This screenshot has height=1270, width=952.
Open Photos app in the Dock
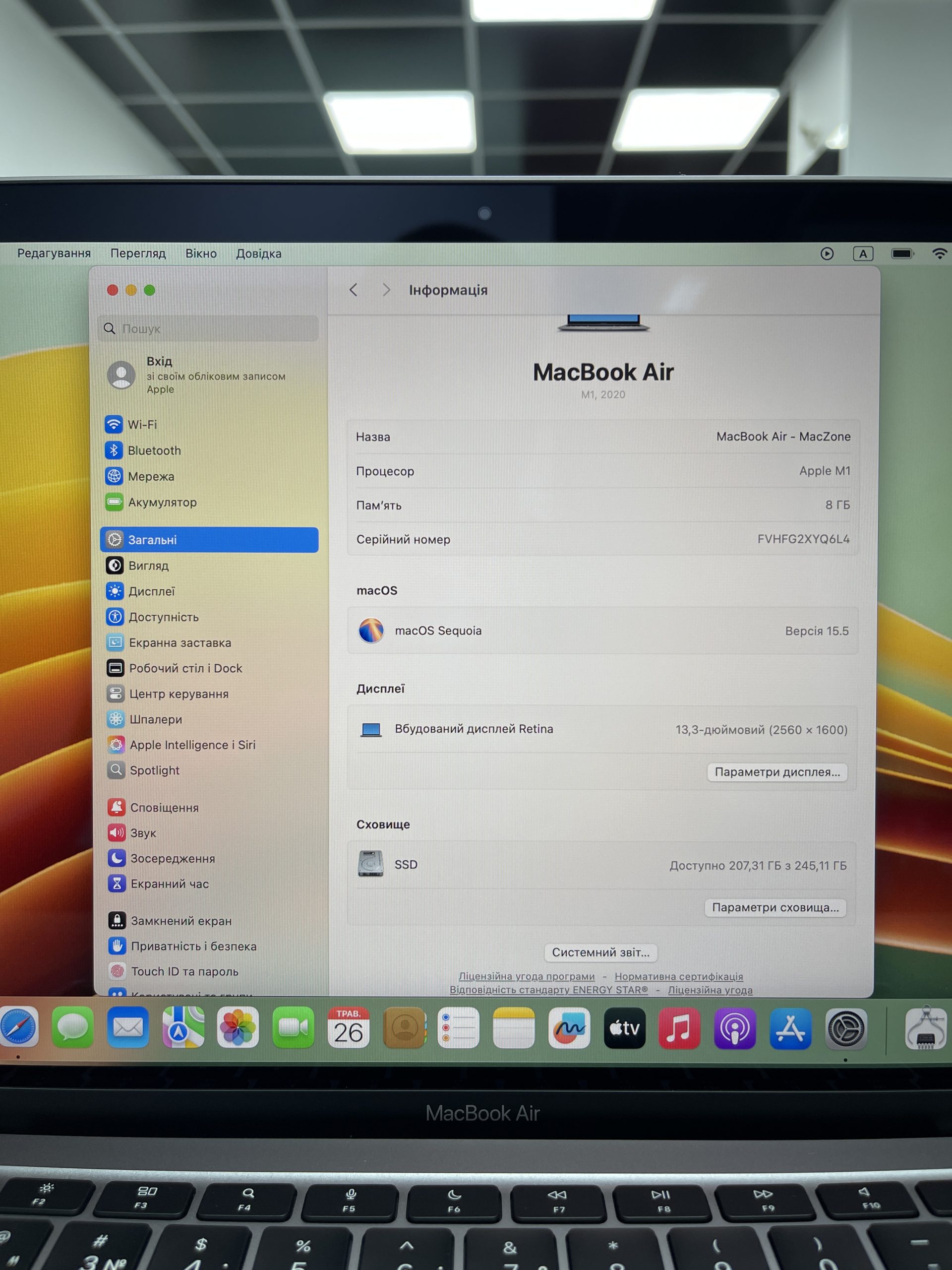coord(238,1028)
